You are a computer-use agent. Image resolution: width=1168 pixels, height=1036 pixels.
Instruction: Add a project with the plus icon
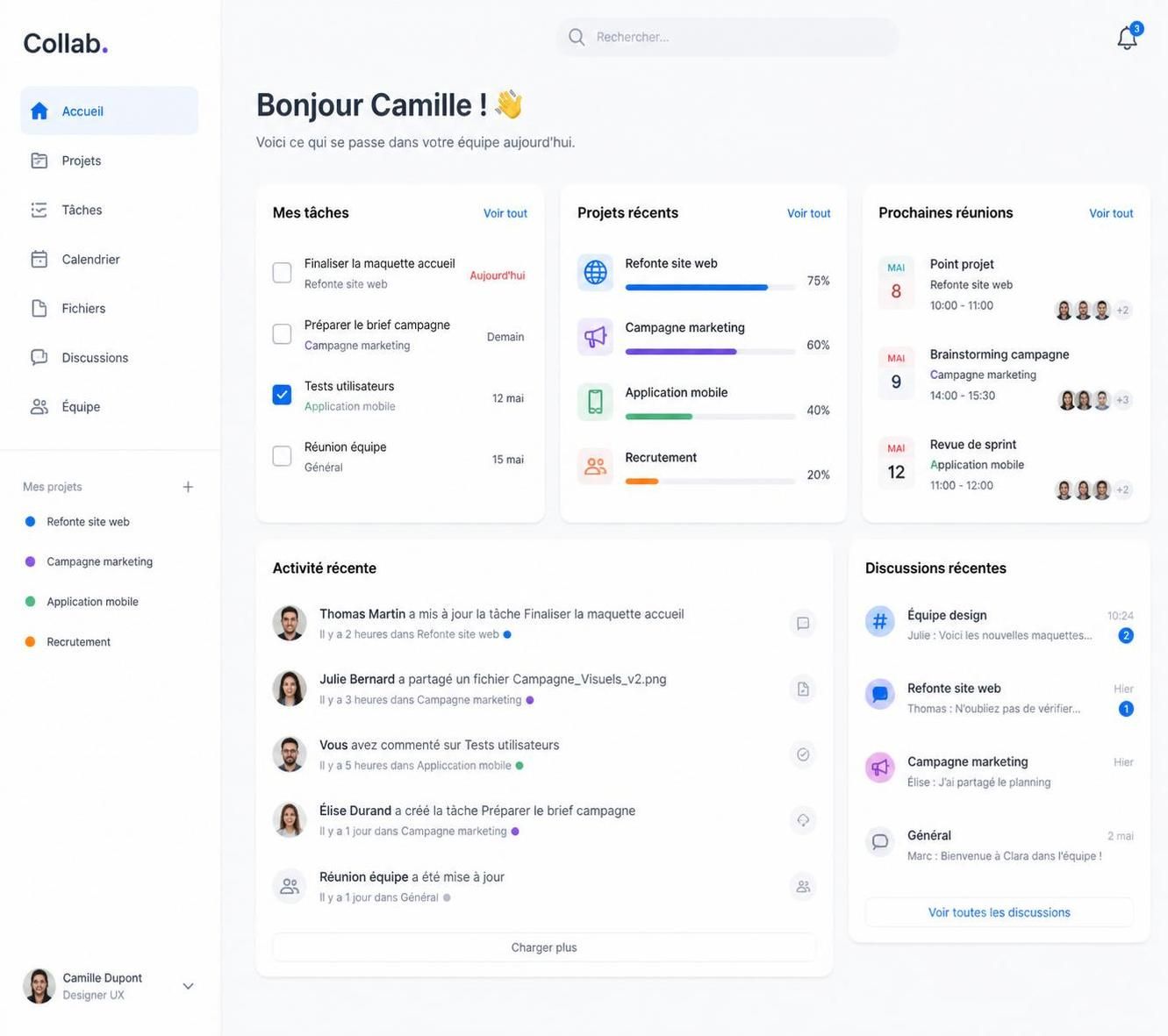tap(188, 487)
